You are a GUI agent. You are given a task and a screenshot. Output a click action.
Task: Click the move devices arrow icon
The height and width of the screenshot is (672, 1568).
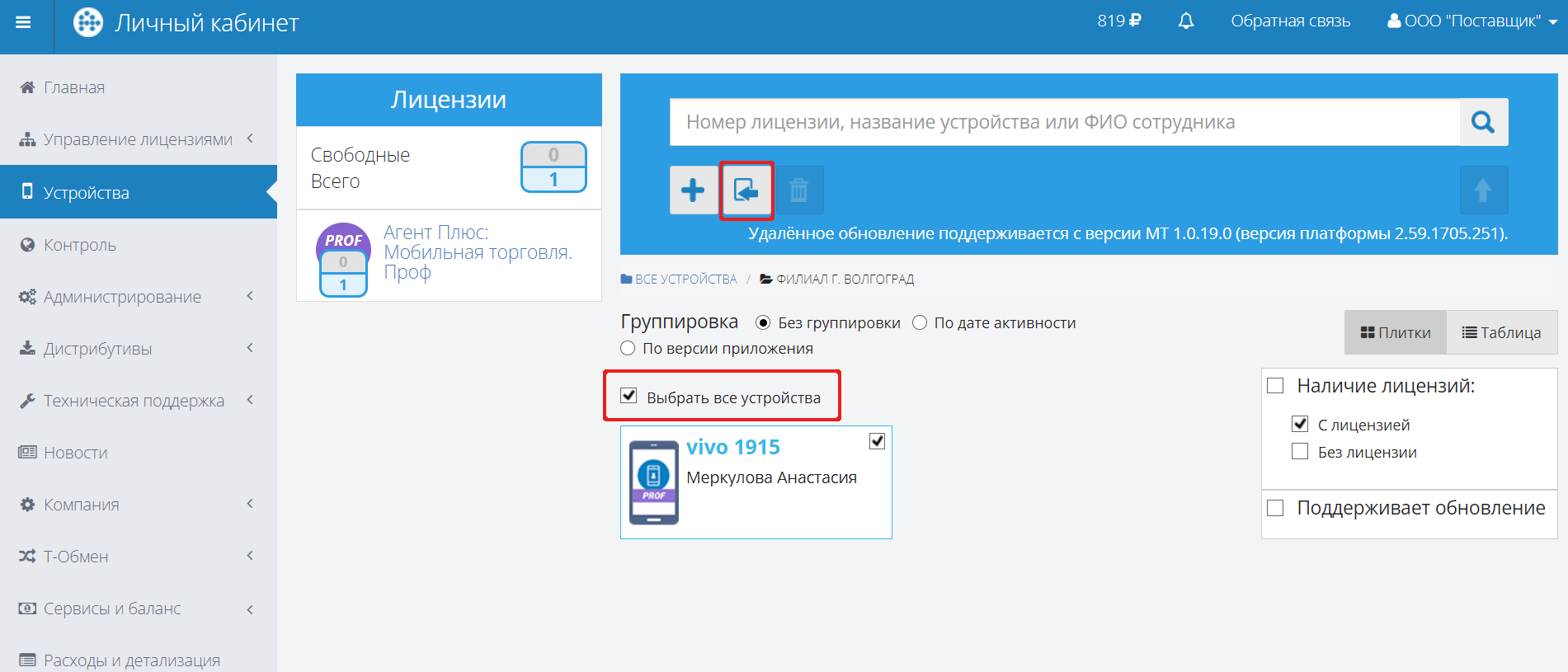pyautogui.click(x=746, y=190)
